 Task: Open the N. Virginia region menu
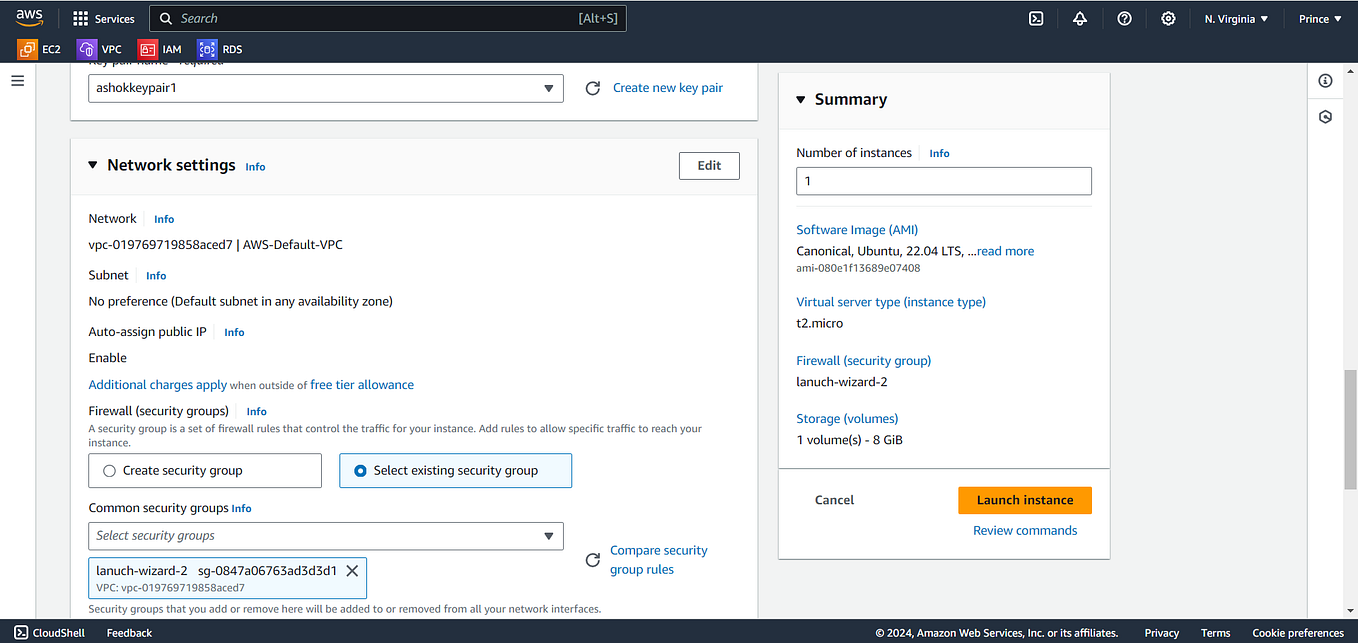[x=1235, y=18]
